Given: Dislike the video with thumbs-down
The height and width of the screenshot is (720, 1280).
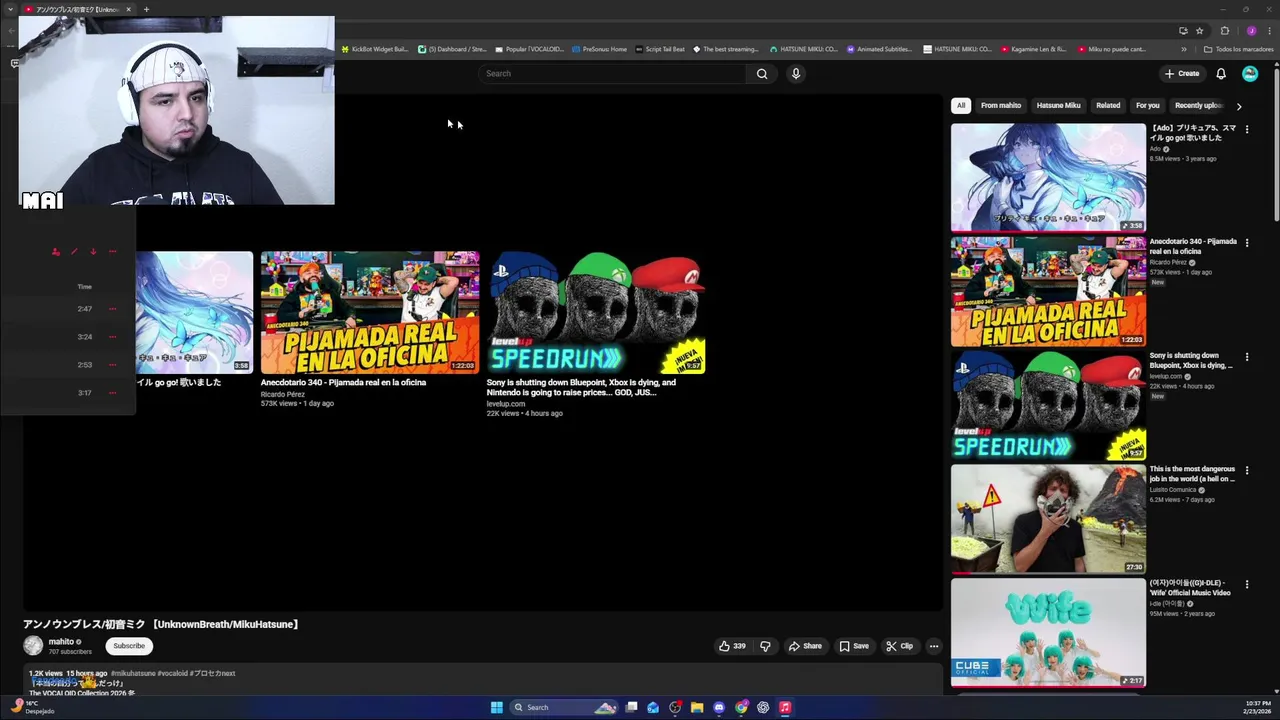Looking at the screenshot, I should click(765, 646).
